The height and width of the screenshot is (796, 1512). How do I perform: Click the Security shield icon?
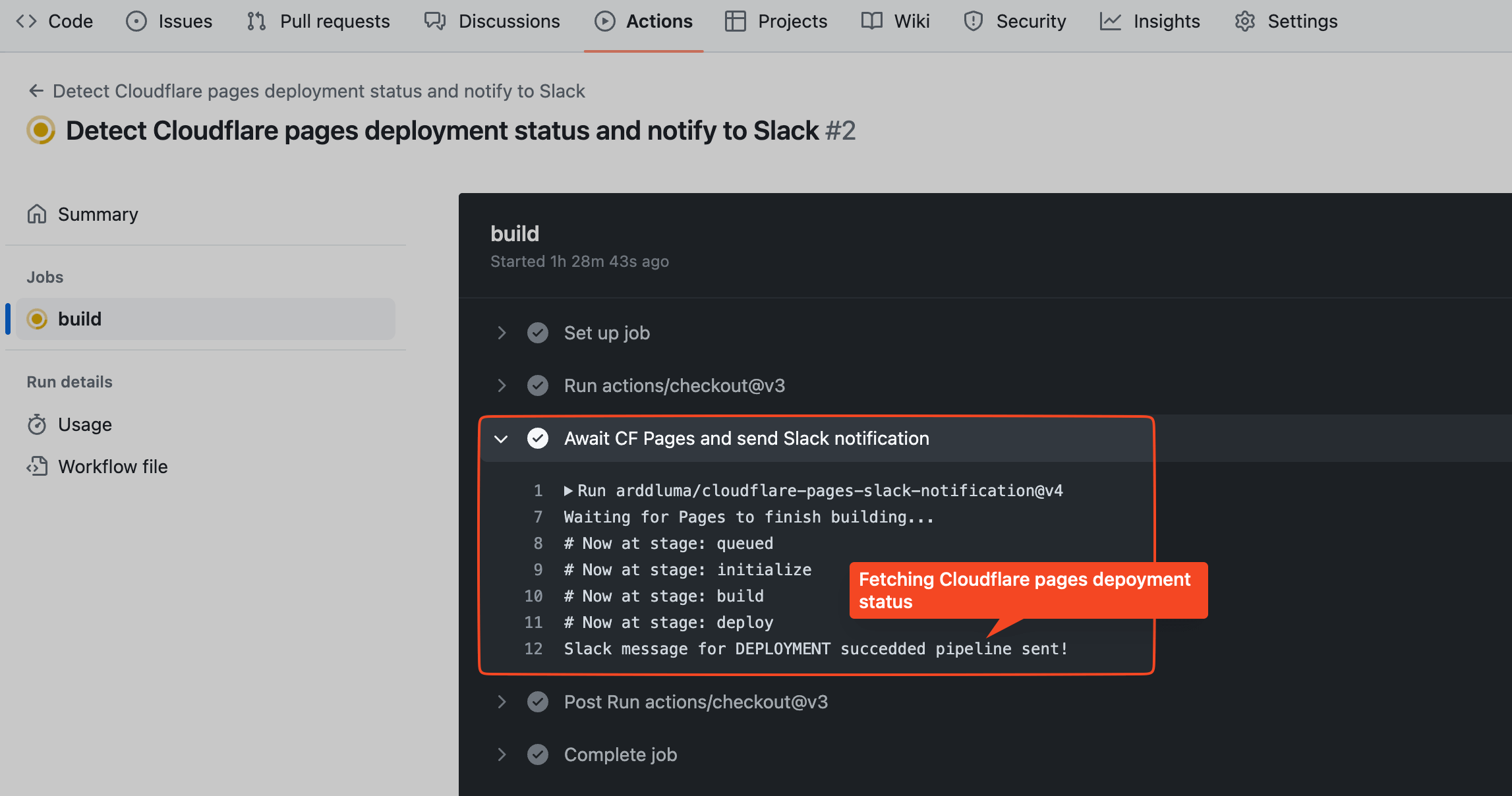pyautogui.click(x=973, y=21)
